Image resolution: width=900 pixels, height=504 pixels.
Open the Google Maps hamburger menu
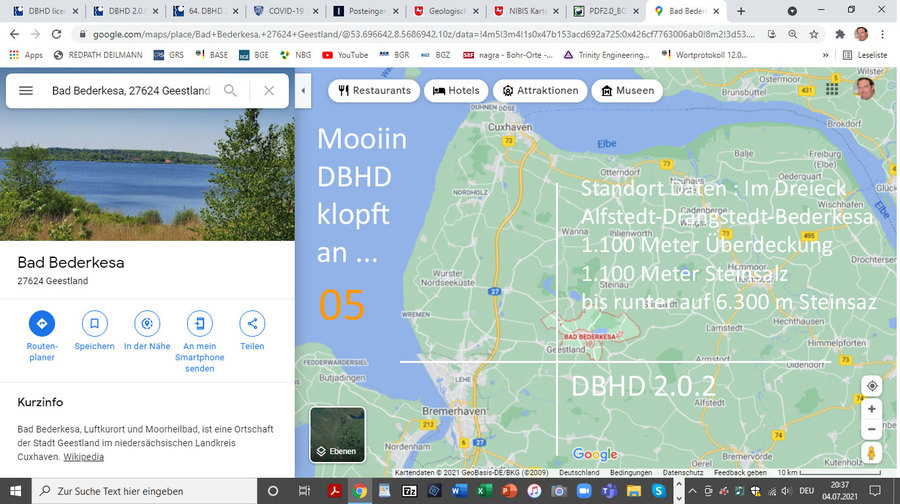click(26, 91)
